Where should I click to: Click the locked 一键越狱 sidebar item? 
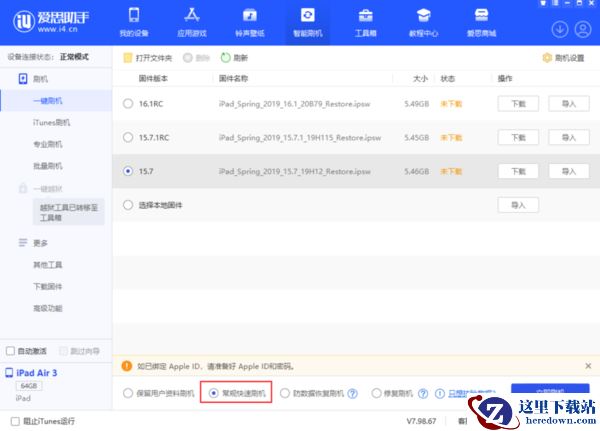(41, 189)
